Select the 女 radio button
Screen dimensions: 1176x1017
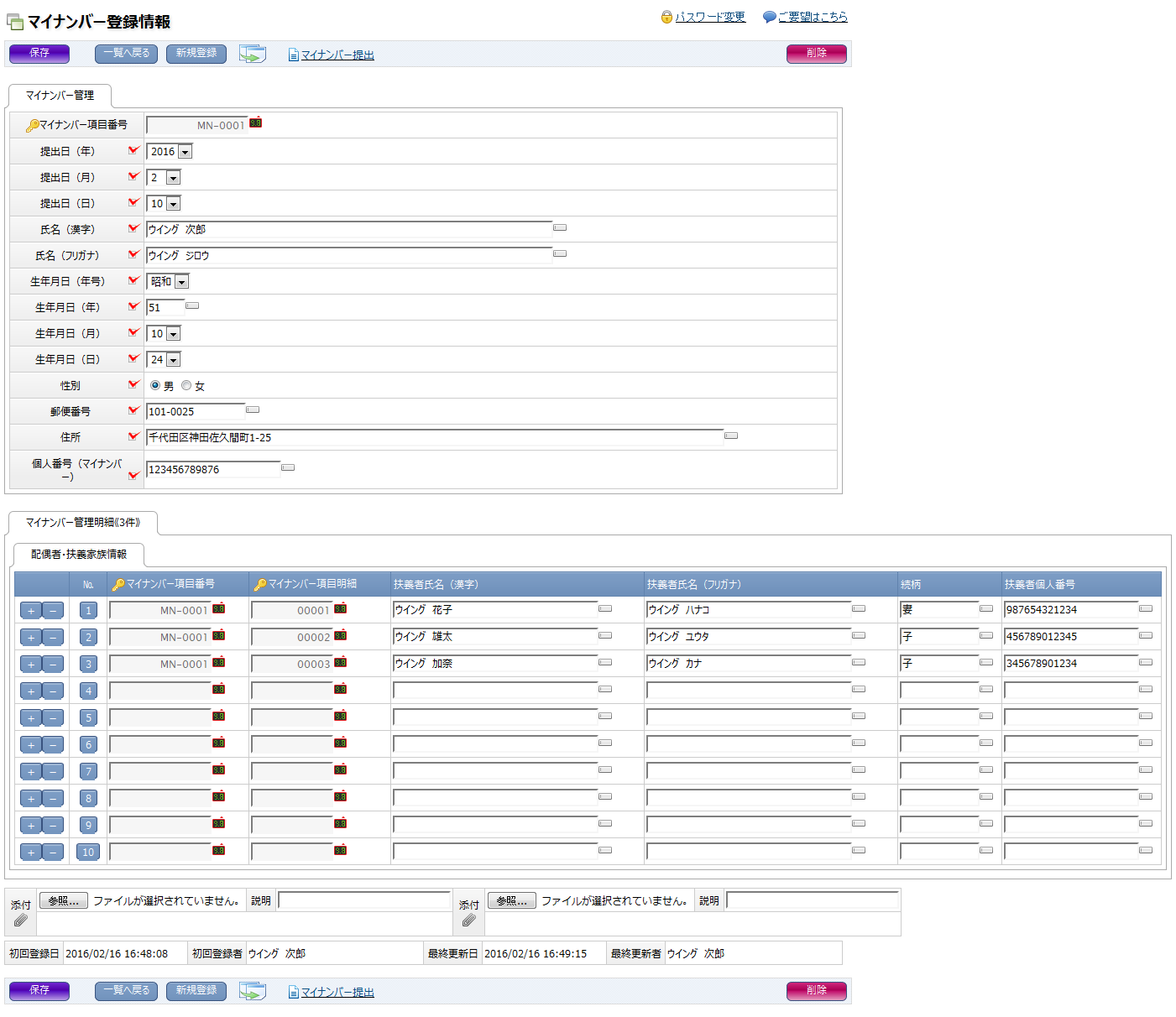click(186, 386)
